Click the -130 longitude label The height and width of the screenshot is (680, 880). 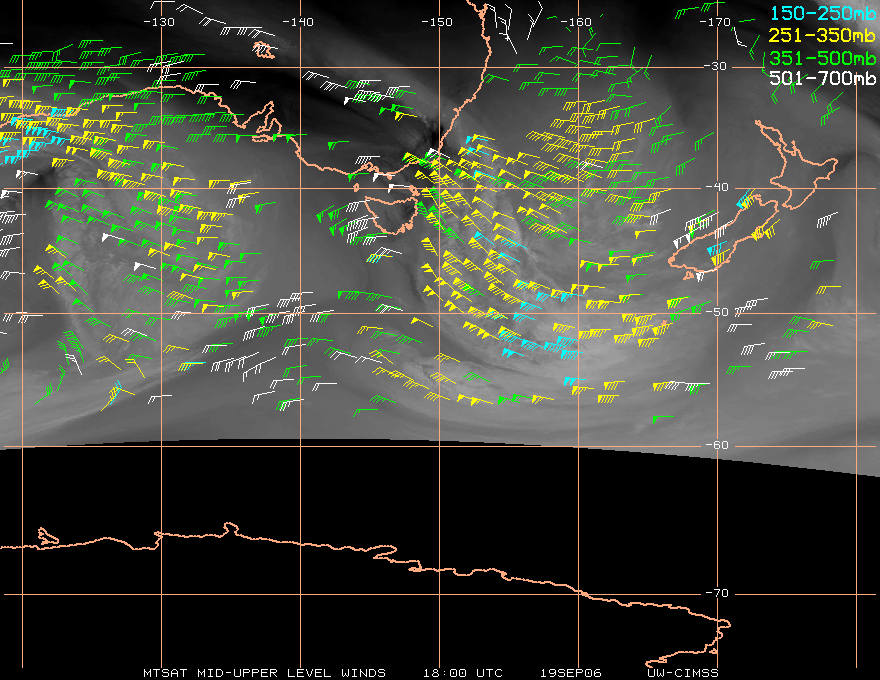pyautogui.click(x=159, y=22)
